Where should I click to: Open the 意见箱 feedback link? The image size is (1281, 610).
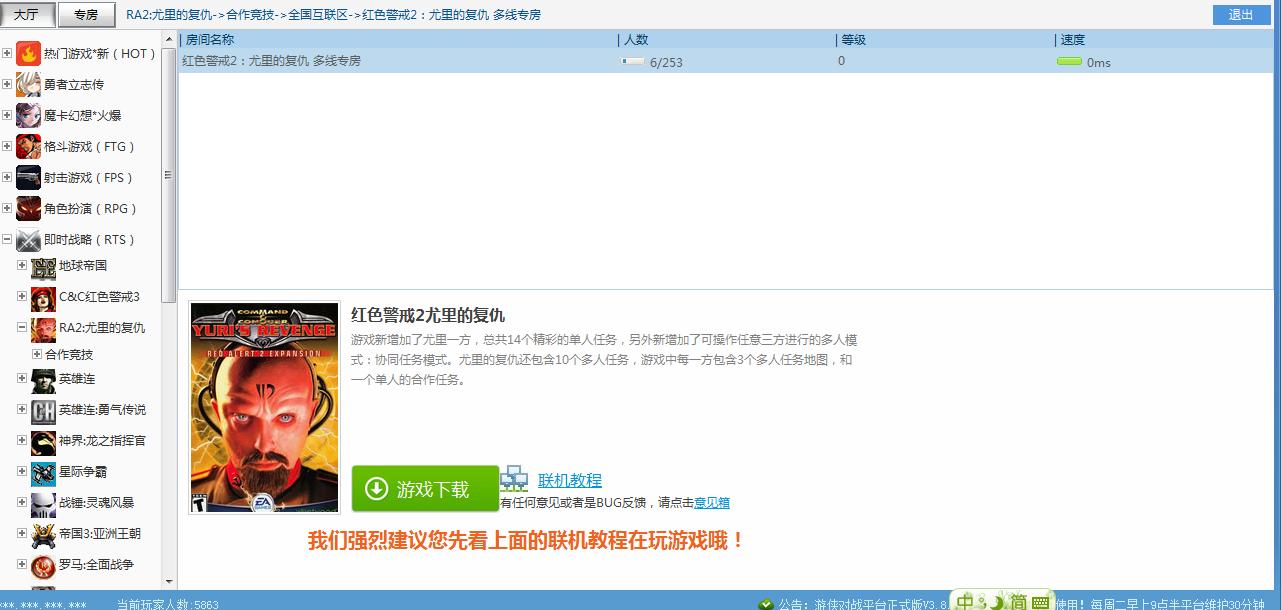click(x=712, y=503)
